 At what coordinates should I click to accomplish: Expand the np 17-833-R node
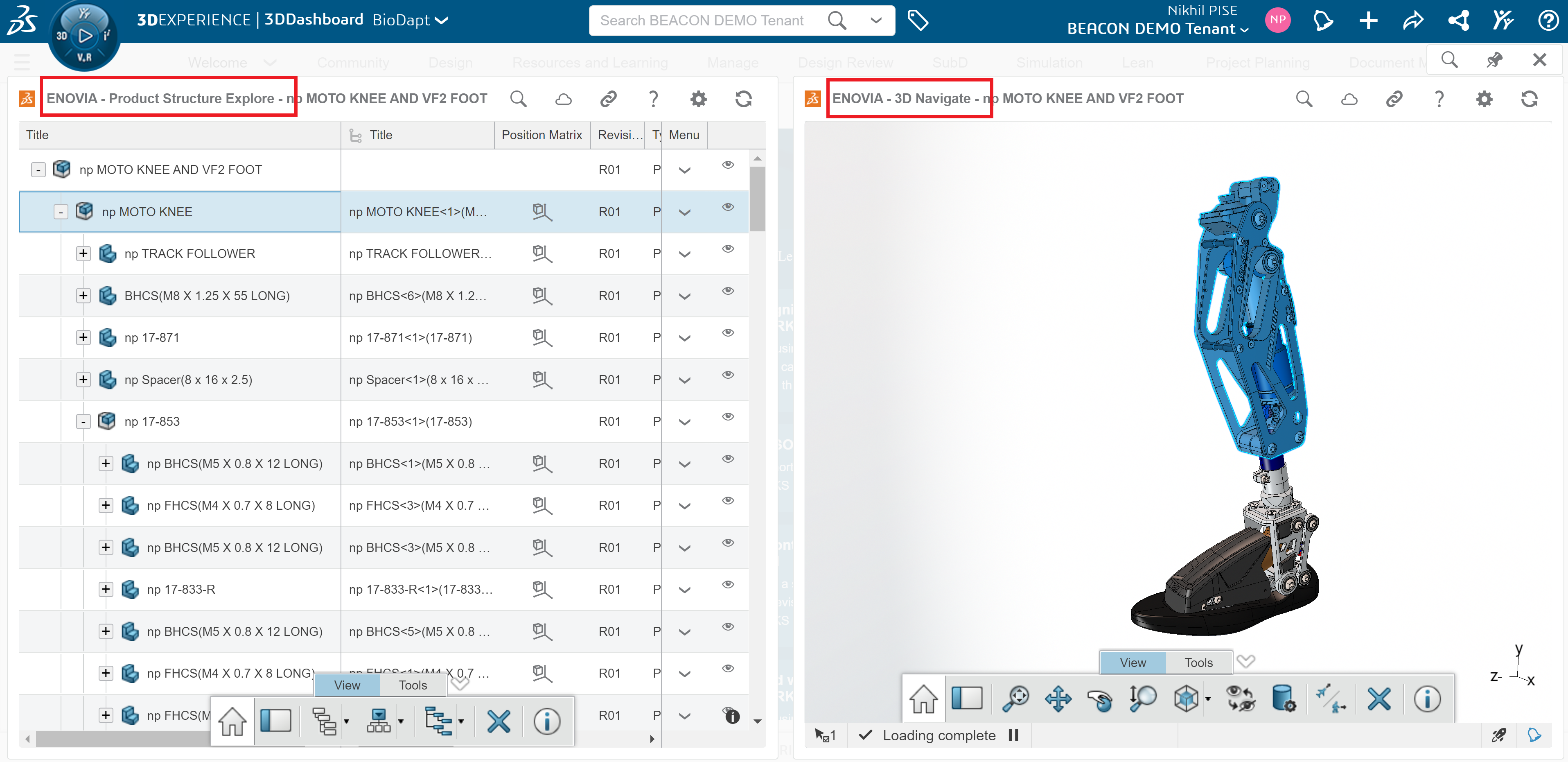pyautogui.click(x=106, y=589)
